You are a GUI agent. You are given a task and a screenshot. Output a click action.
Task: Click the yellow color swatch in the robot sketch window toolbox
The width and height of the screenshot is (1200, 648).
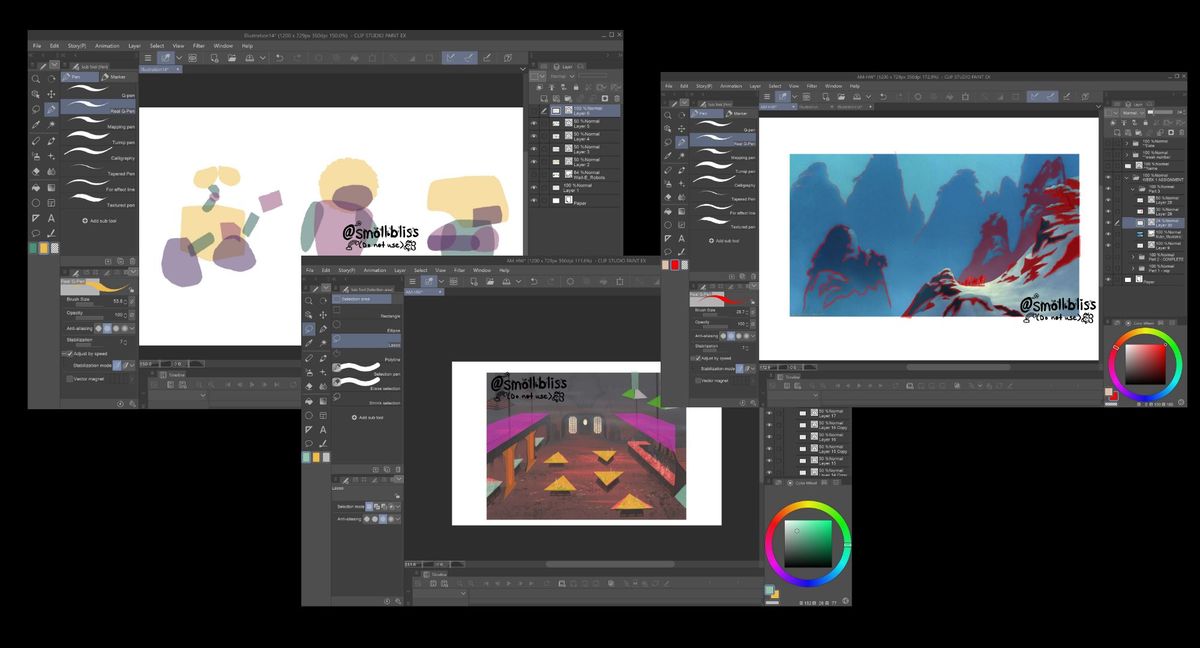44,247
